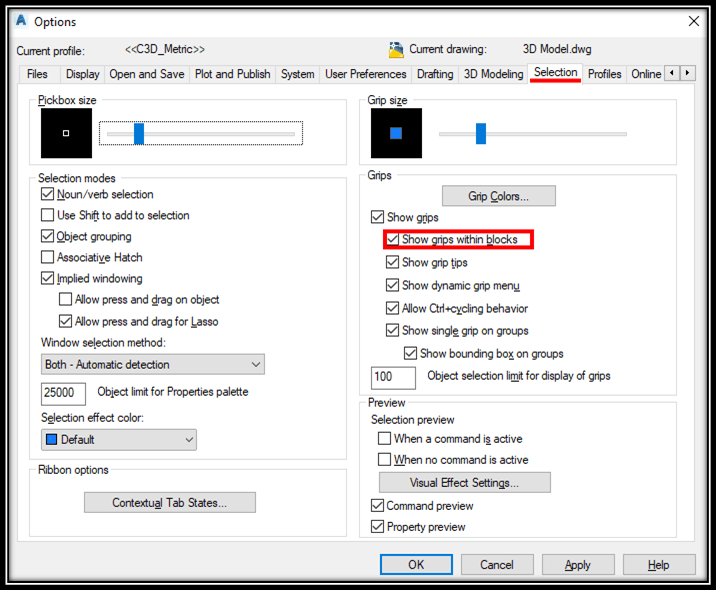This screenshot has width=716, height=590.
Task: Switch to the Online tab
Action: coord(646,74)
